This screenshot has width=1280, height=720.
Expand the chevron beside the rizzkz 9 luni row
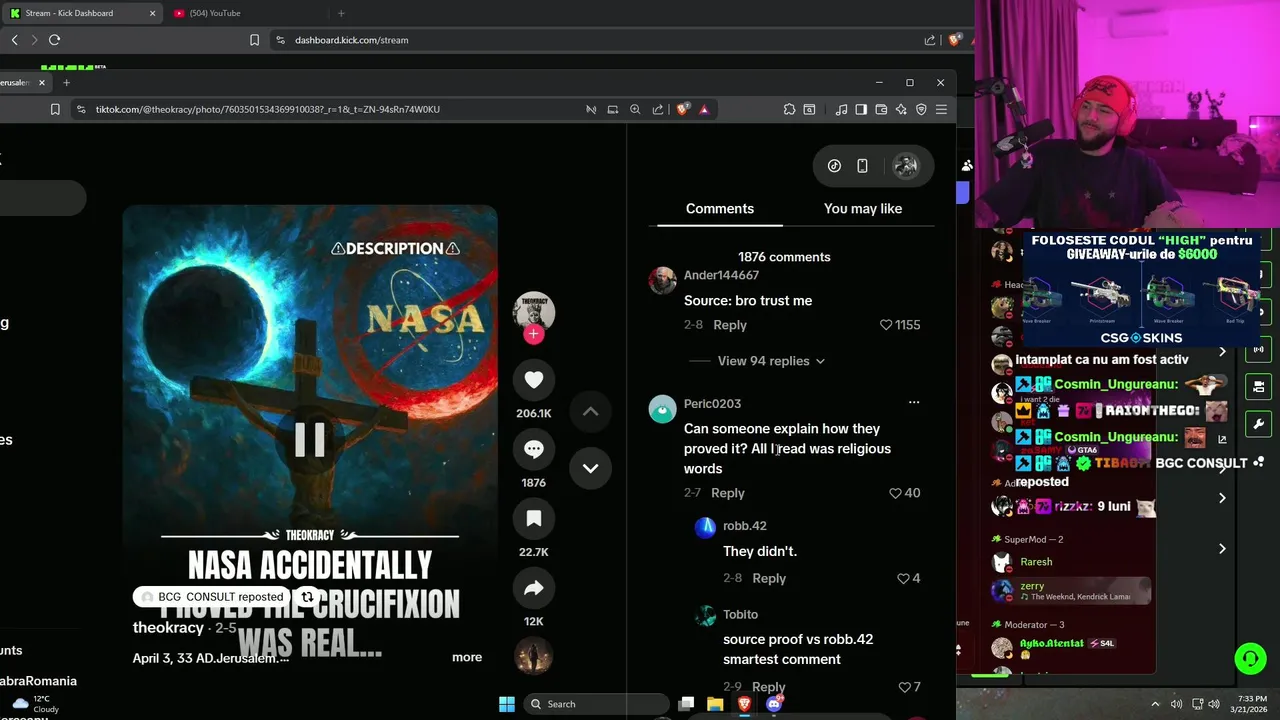(x=1222, y=498)
